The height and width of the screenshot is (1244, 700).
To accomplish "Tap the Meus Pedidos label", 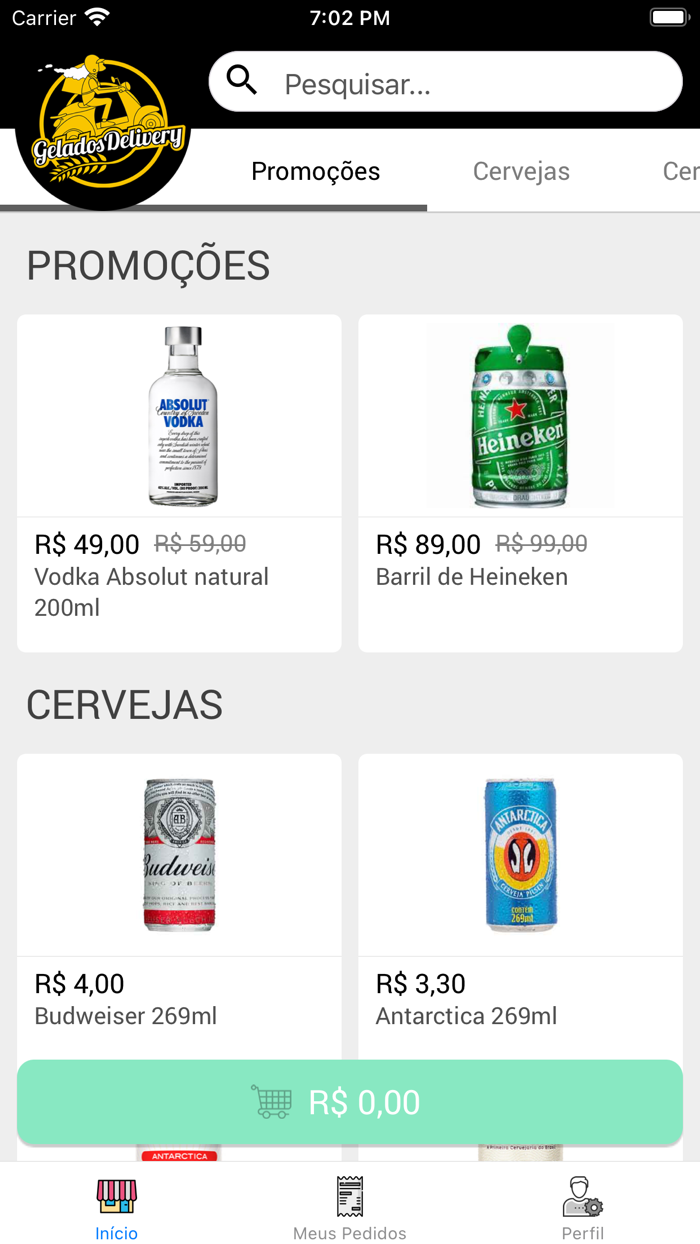I will click(x=349, y=1233).
